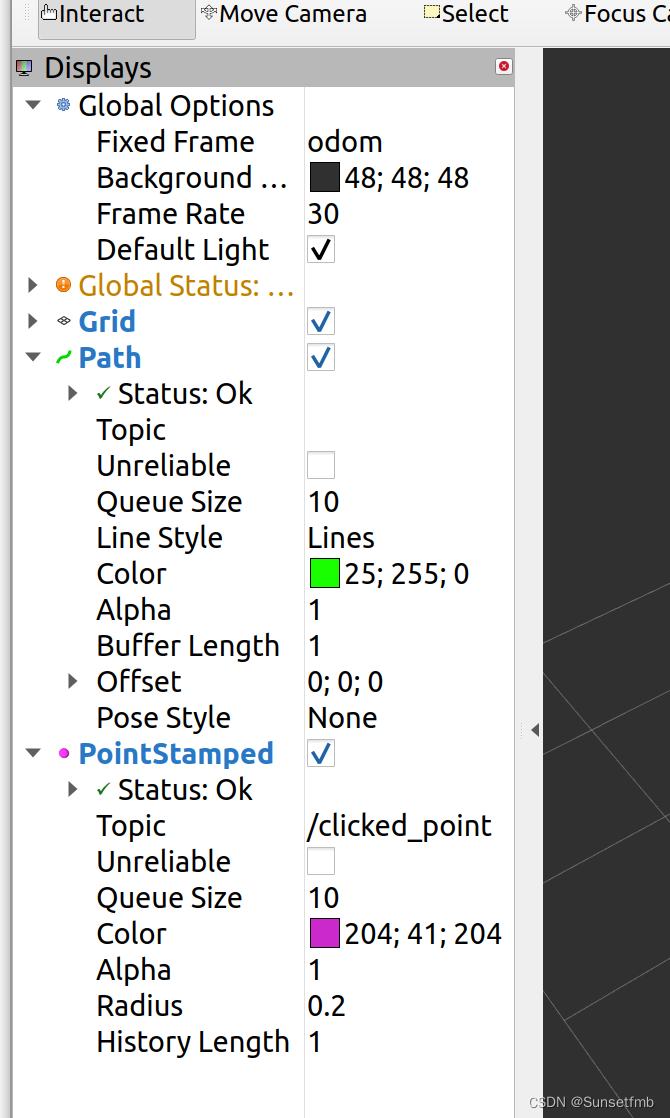Click the History Length property label
Screen dimensions: 670x1118
pos(193,1042)
